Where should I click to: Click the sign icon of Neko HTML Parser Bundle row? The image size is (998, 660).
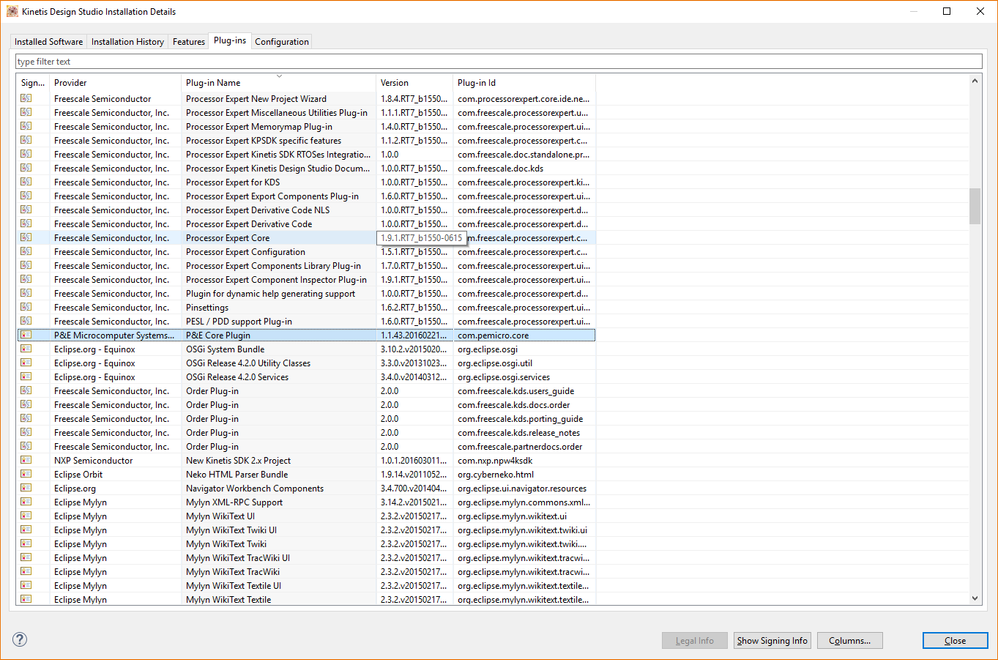(x=26, y=474)
